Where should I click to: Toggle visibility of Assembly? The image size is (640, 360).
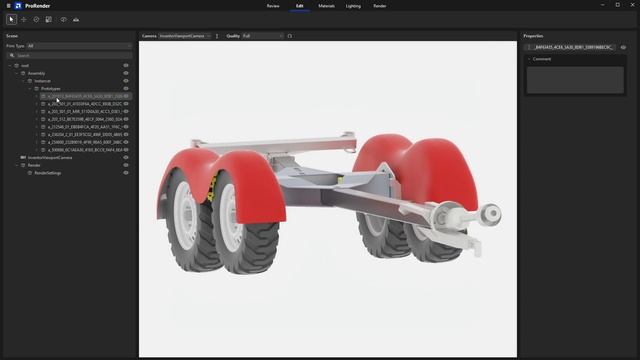pos(126,73)
